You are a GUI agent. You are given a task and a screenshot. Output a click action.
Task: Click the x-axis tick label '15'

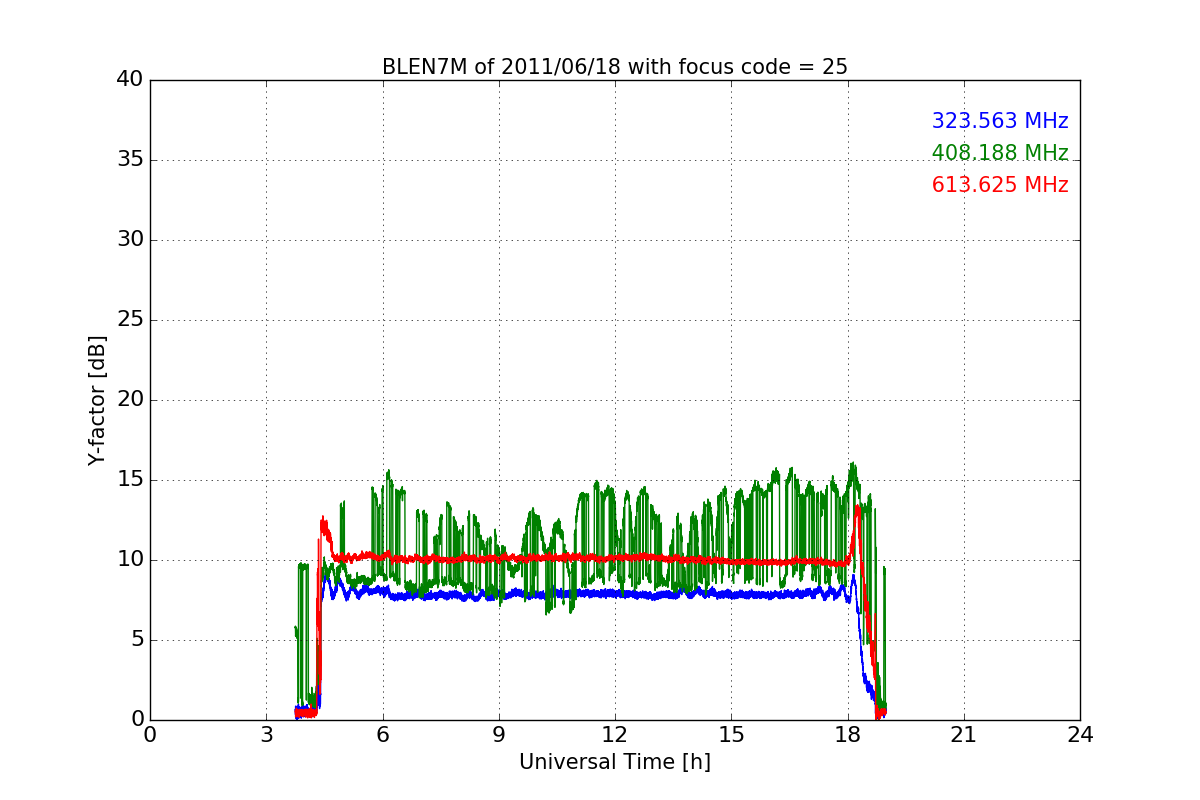(x=731, y=734)
